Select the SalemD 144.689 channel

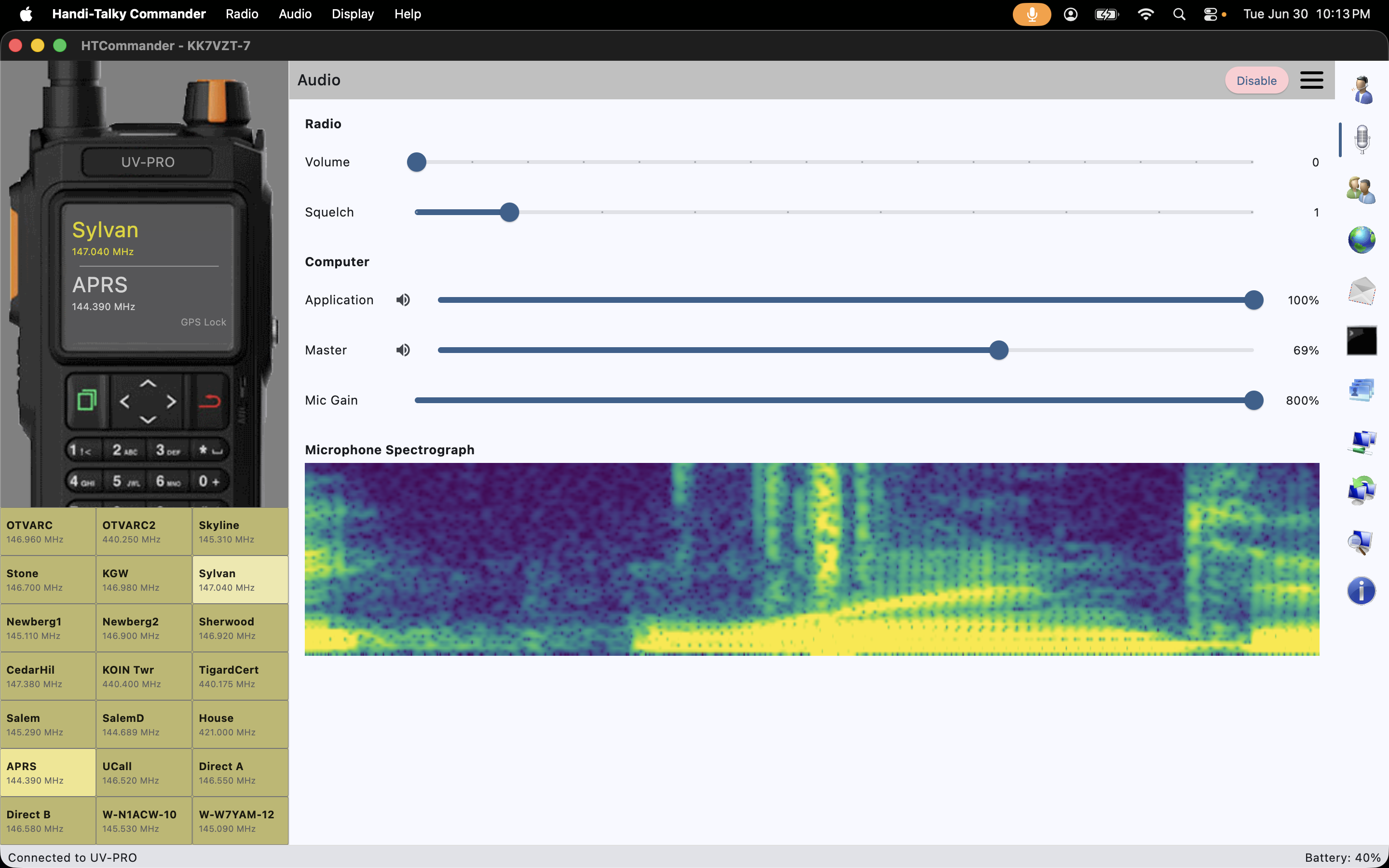click(x=144, y=724)
